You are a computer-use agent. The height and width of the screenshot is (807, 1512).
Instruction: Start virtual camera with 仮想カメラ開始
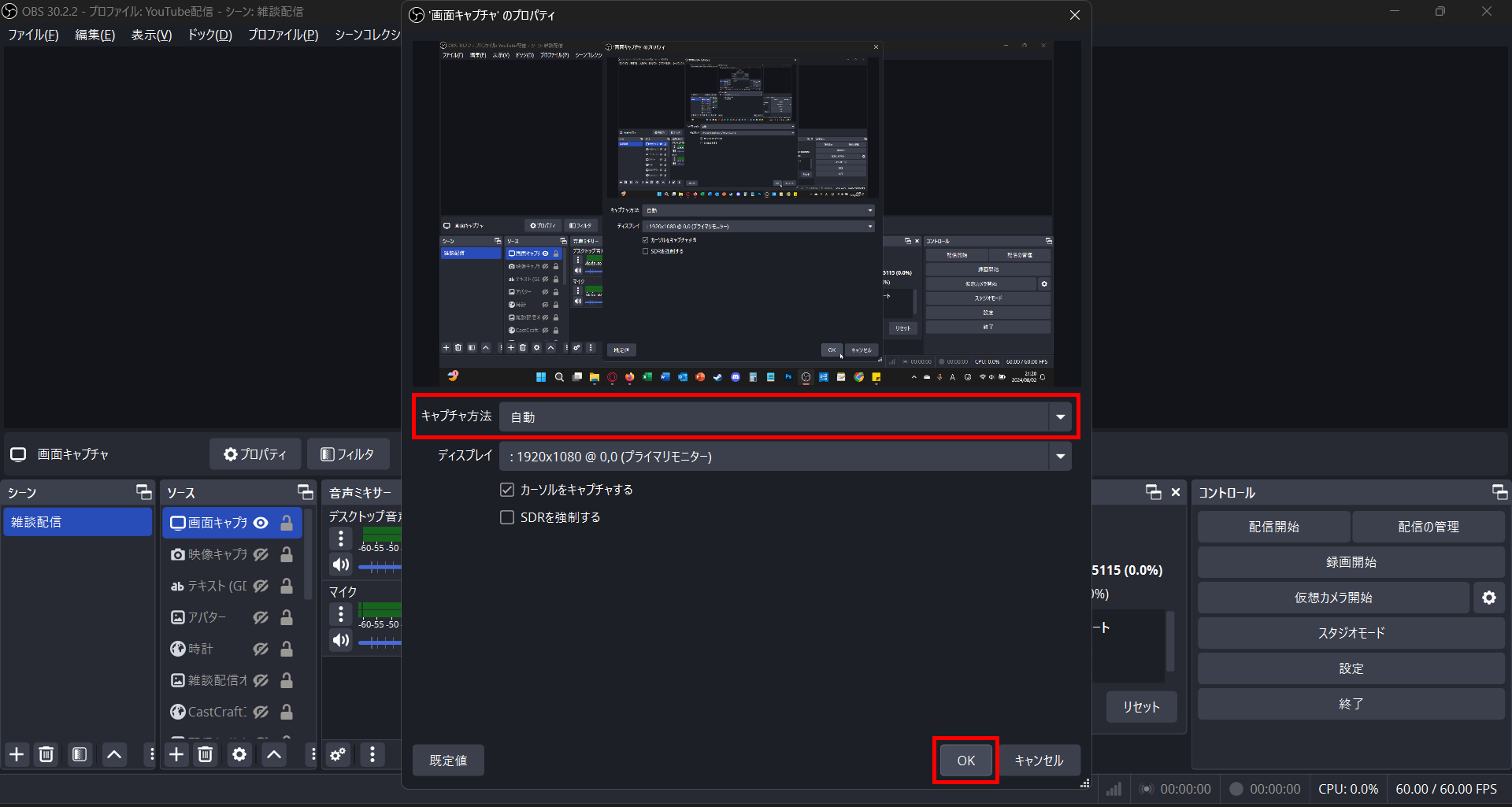pos(1333,598)
